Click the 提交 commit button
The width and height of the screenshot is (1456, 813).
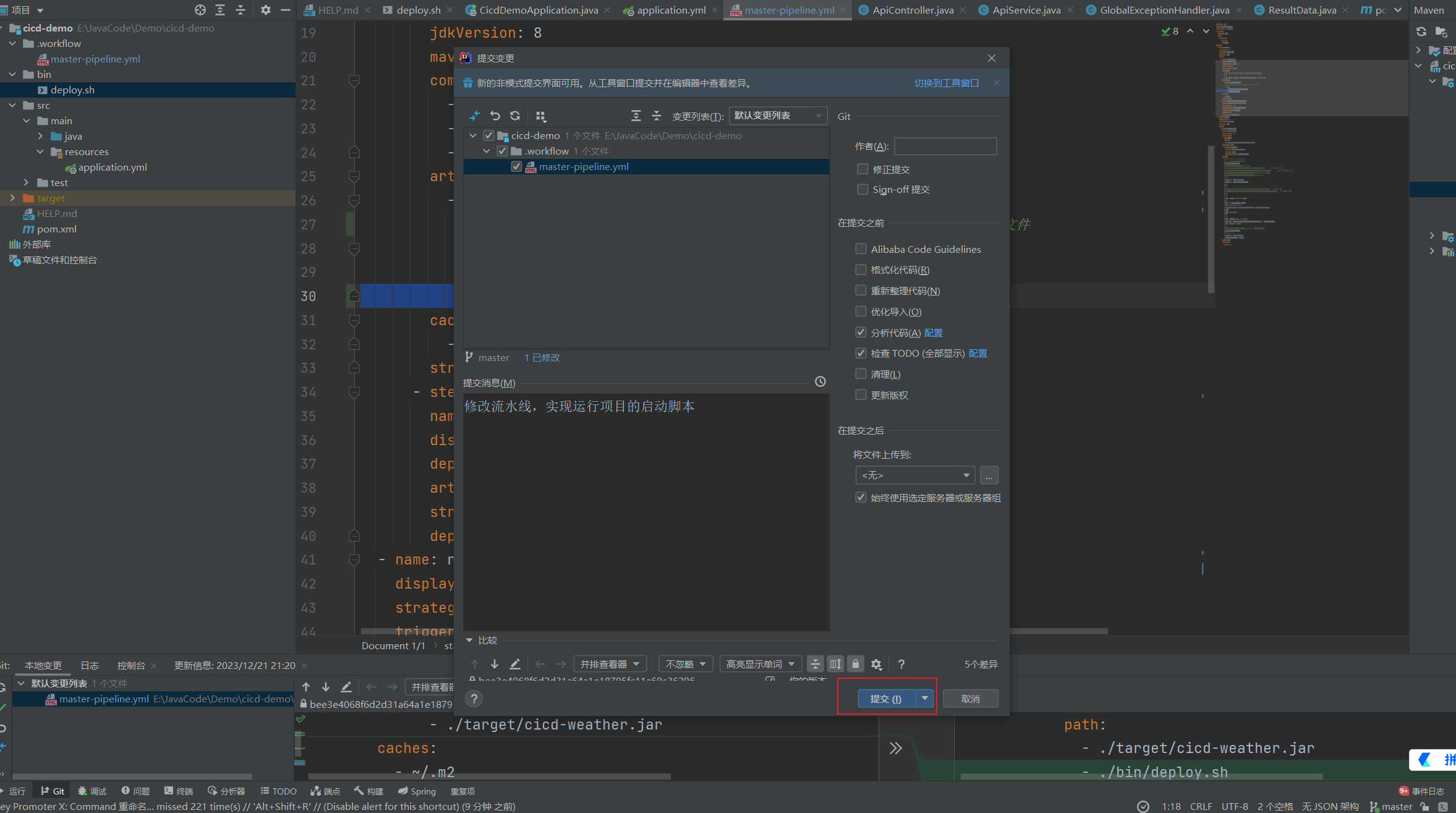click(886, 699)
